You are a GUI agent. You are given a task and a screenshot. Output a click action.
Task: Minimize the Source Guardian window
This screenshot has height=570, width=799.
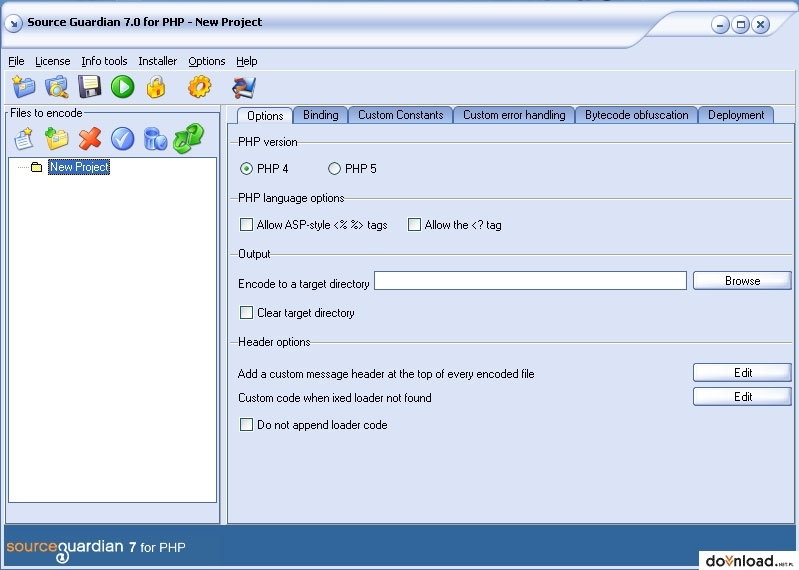[x=721, y=24]
